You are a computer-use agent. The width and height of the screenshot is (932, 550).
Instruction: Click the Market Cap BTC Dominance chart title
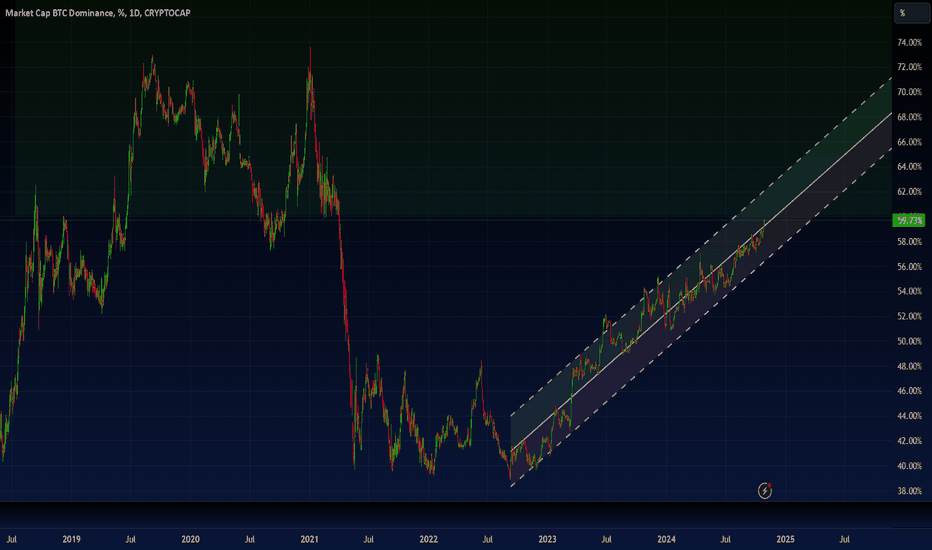point(98,12)
